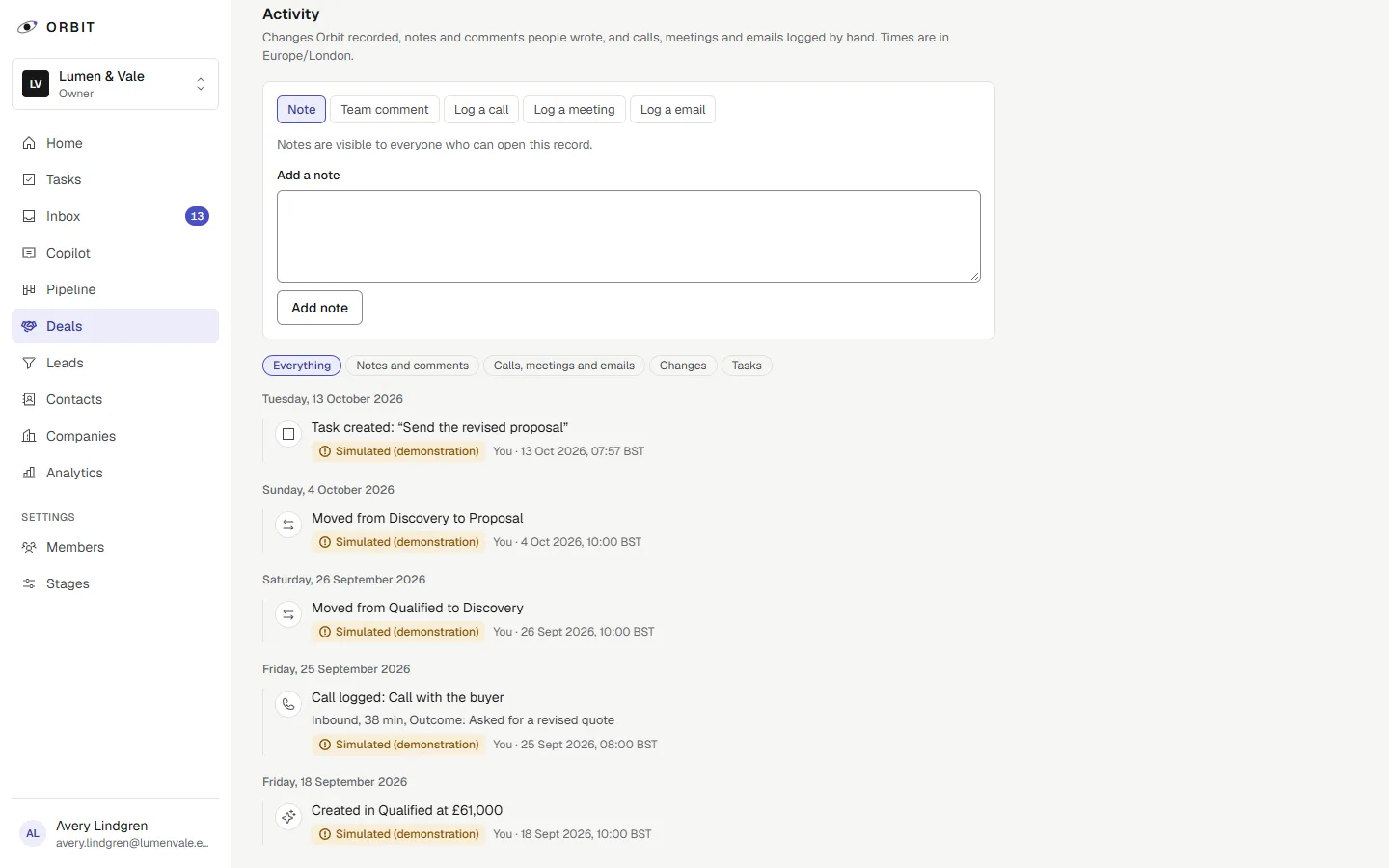This screenshot has width=1389, height=868.
Task: Show only Tasks in the activity feed
Action: click(x=747, y=366)
